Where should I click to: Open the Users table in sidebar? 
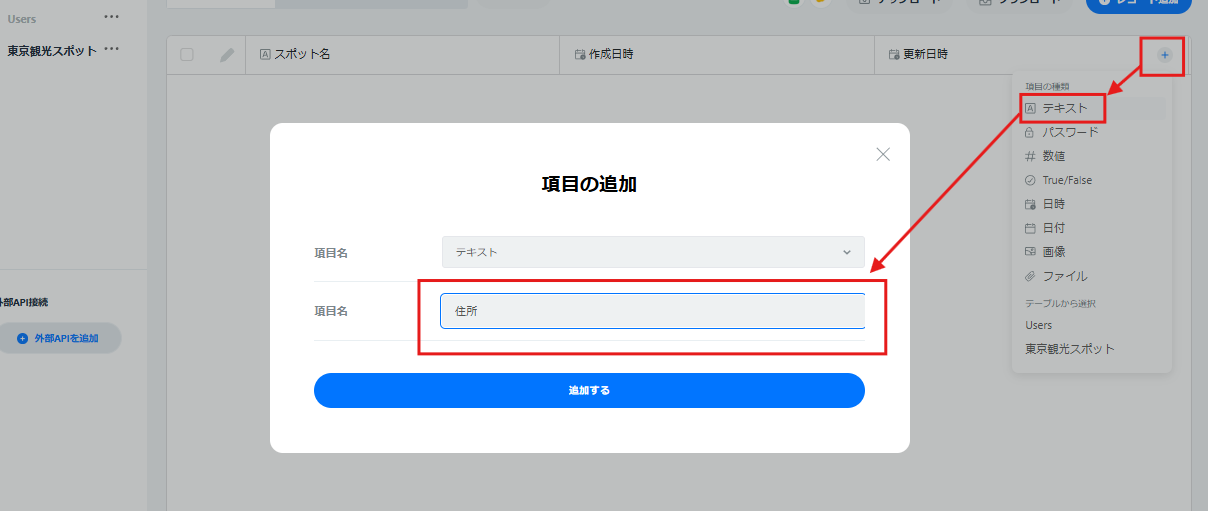pyautogui.click(x=22, y=18)
